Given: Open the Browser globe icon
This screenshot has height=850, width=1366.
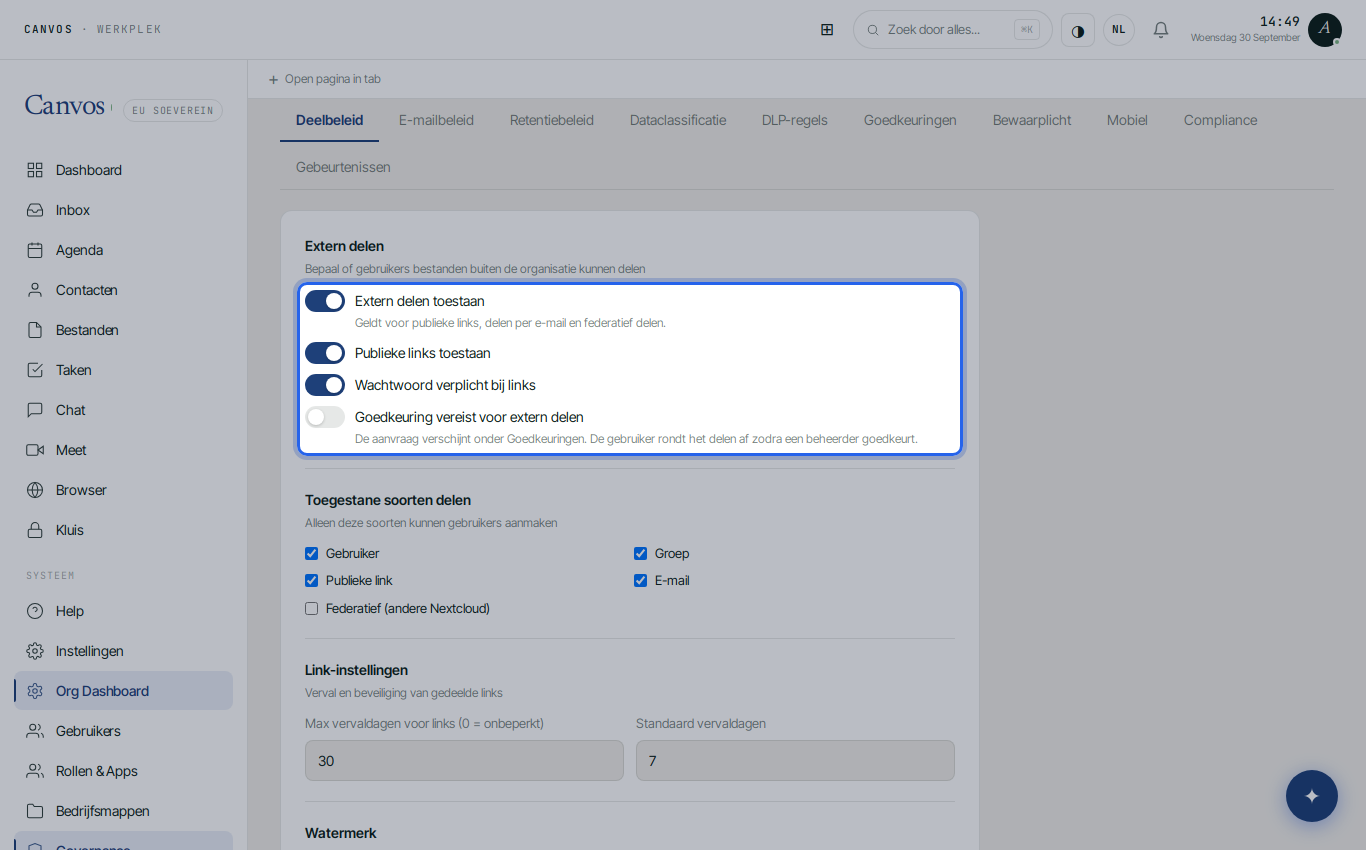Looking at the screenshot, I should [35, 490].
